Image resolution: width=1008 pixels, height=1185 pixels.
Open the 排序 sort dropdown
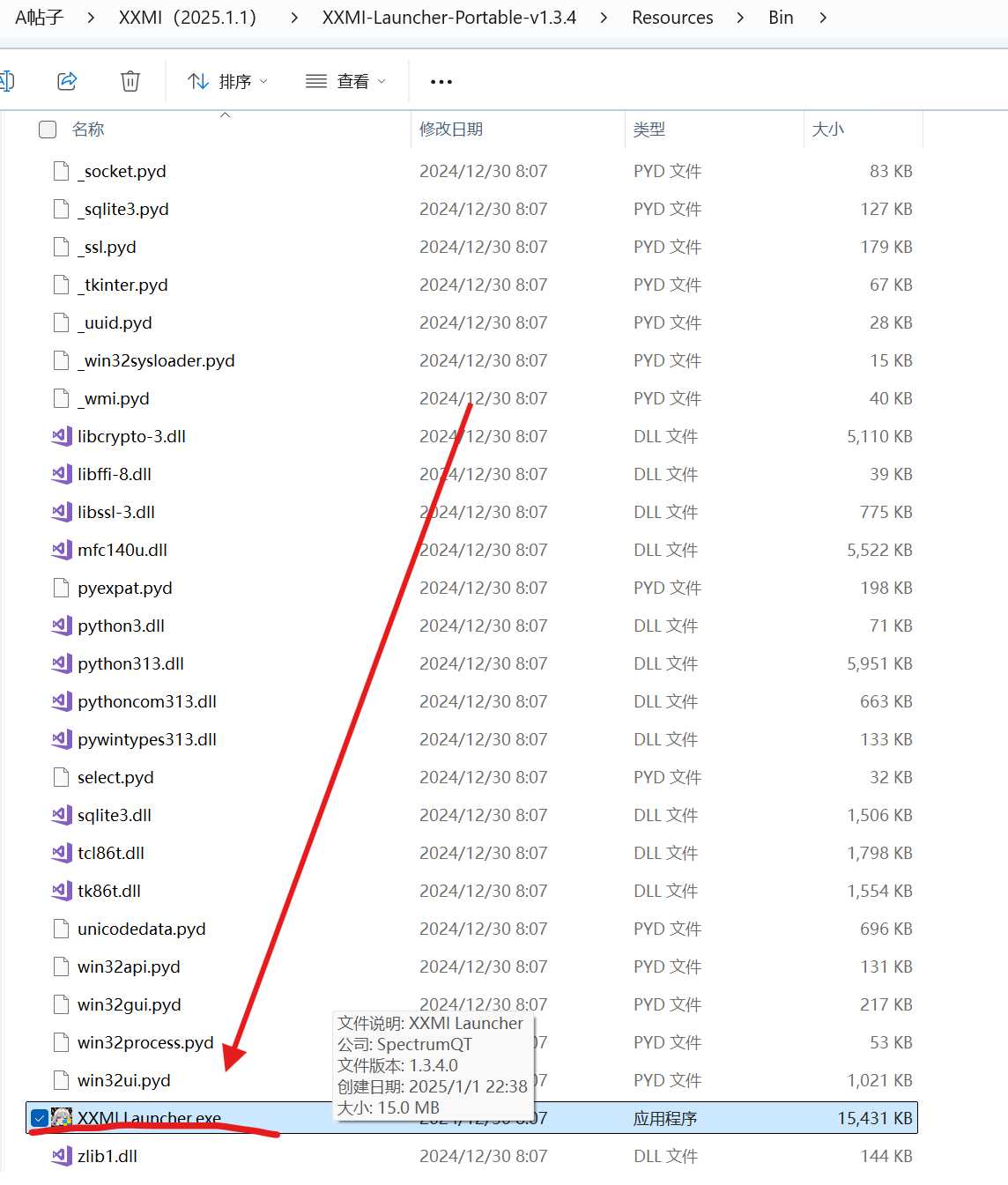227,81
